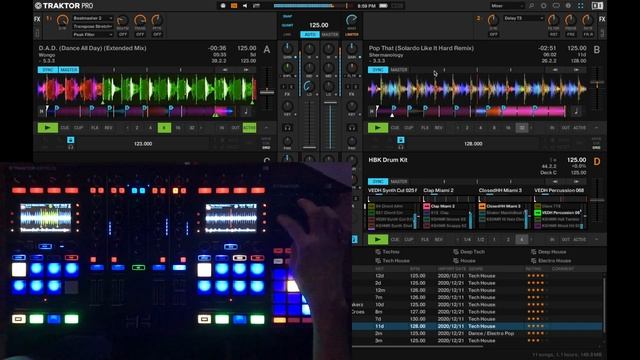Select loop size 4 on deck D
Viewport: 640px width, 360px height.
tap(521, 239)
